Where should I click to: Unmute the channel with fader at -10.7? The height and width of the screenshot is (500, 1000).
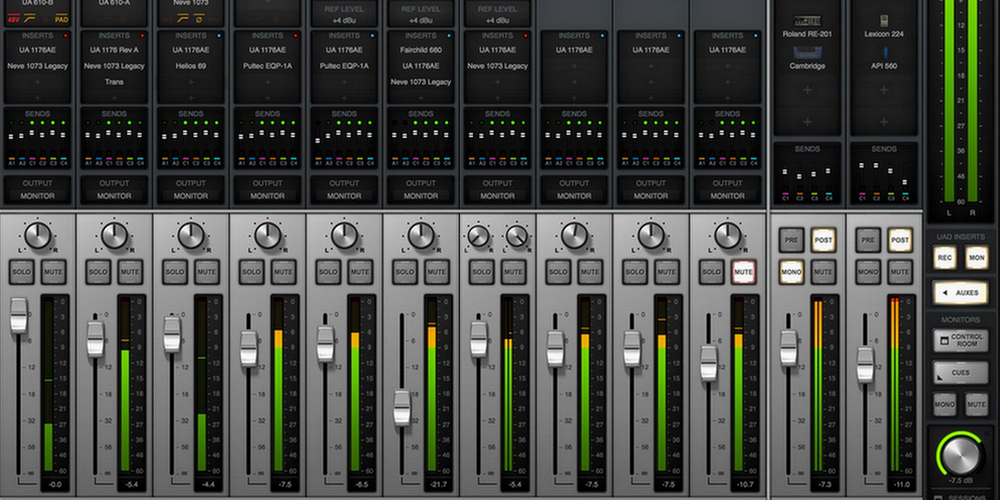743,272
